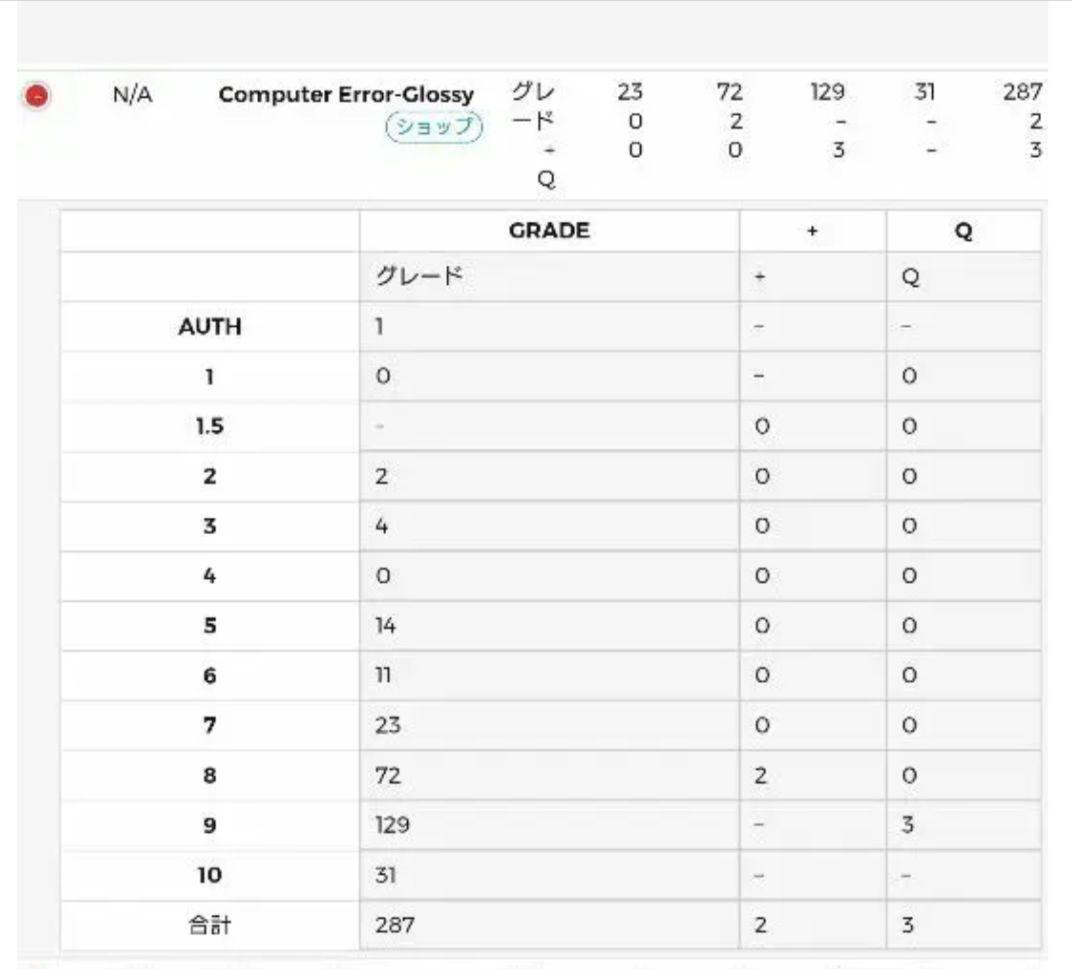
Task: Select the Q column header in table
Action: tap(963, 231)
